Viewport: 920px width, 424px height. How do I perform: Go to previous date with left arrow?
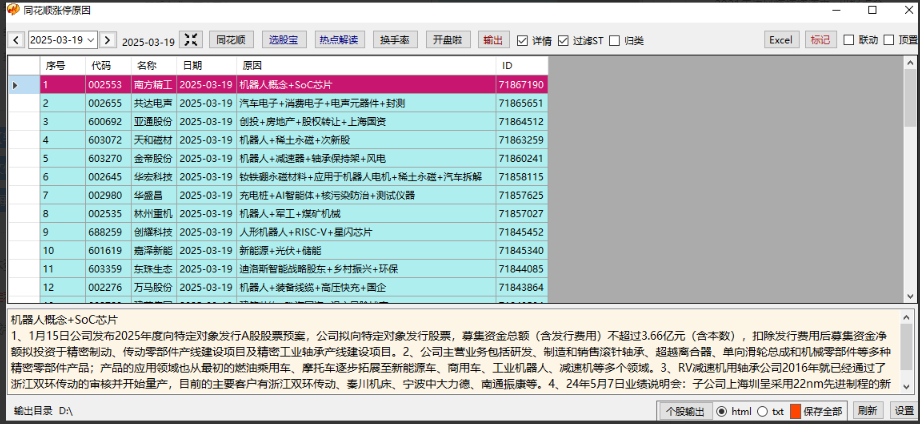click(x=16, y=40)
